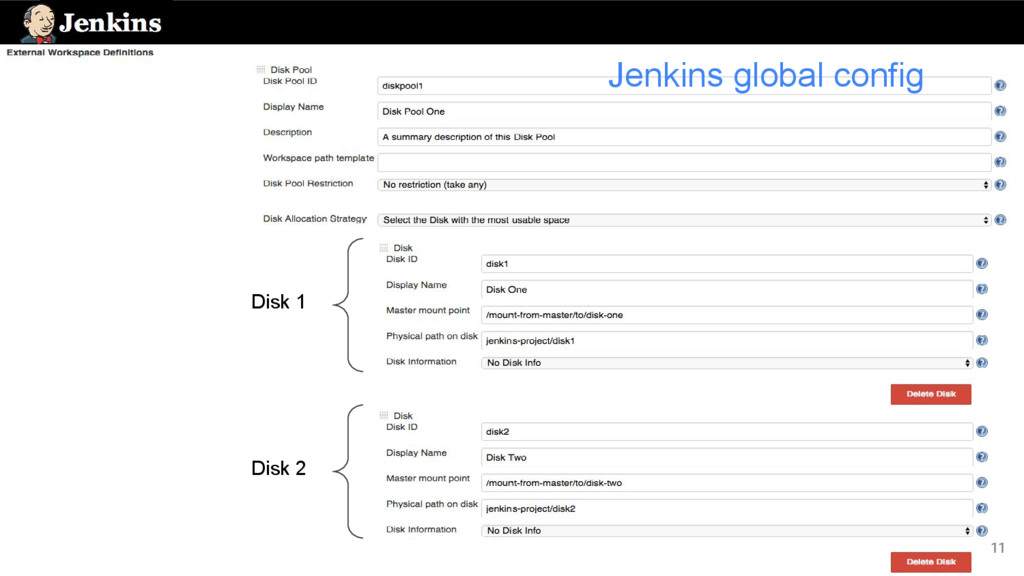The width and height of the screenshot is (1024, 576).
Task: Click the Jenkins title text link
Action: [110, 24]
